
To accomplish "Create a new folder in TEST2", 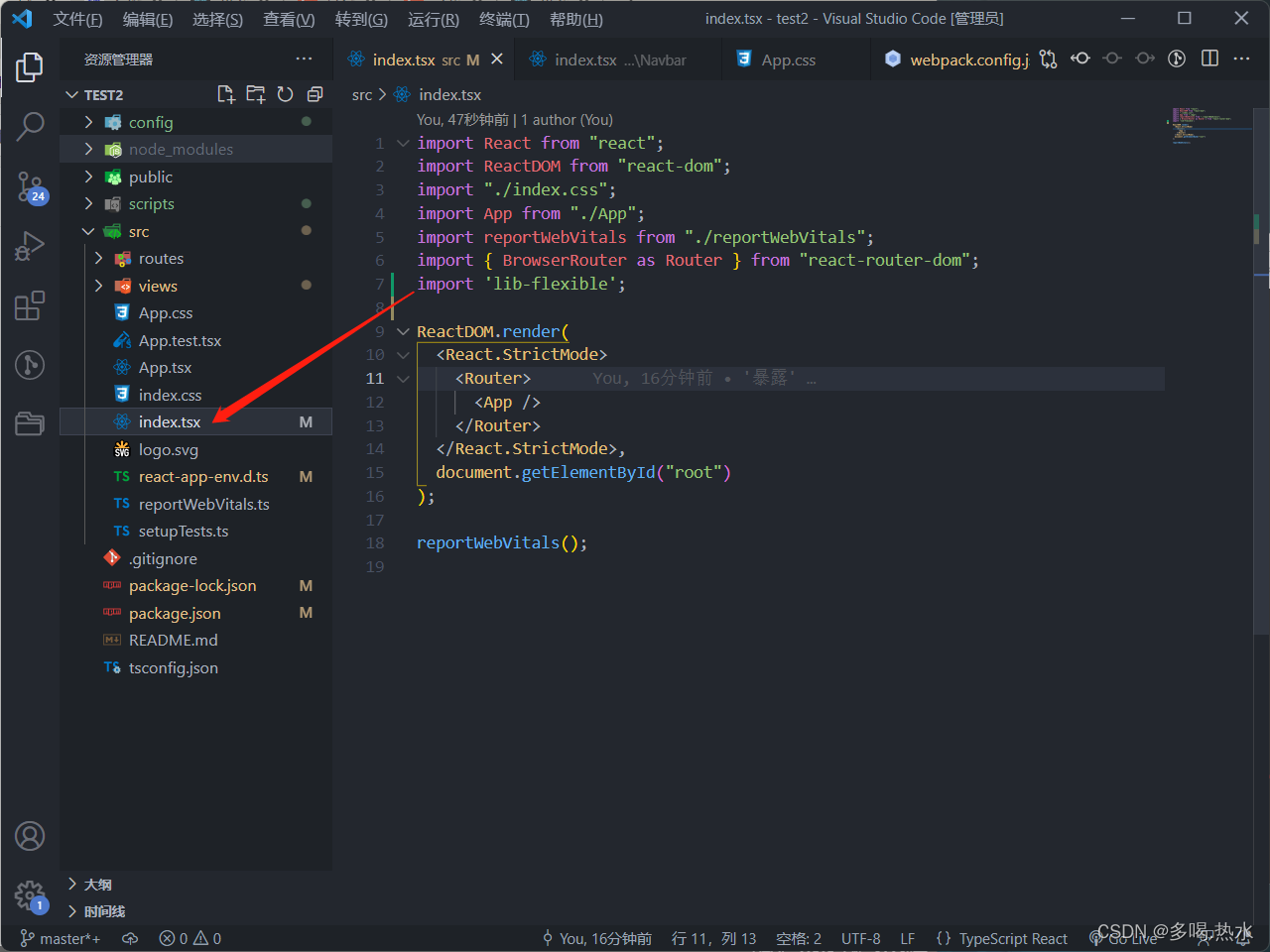I will pyautogui.click(x=256, y=94).
